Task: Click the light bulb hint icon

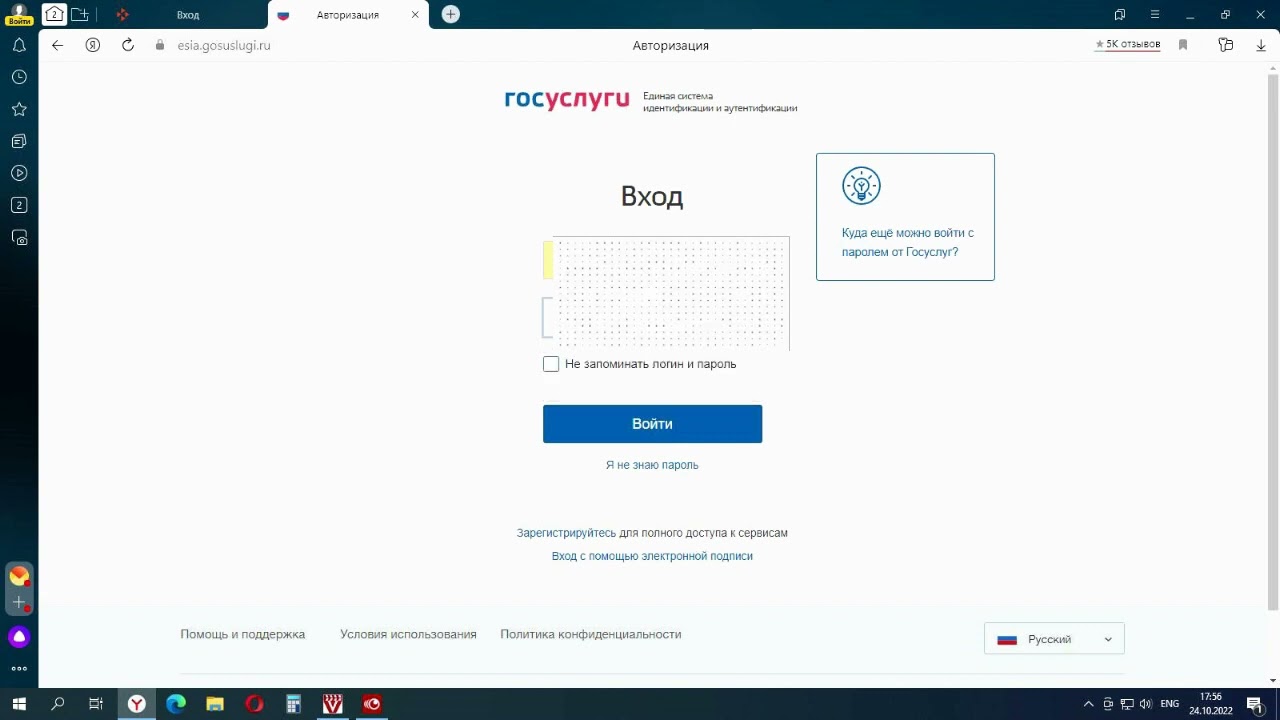Action: pos(861,186)
